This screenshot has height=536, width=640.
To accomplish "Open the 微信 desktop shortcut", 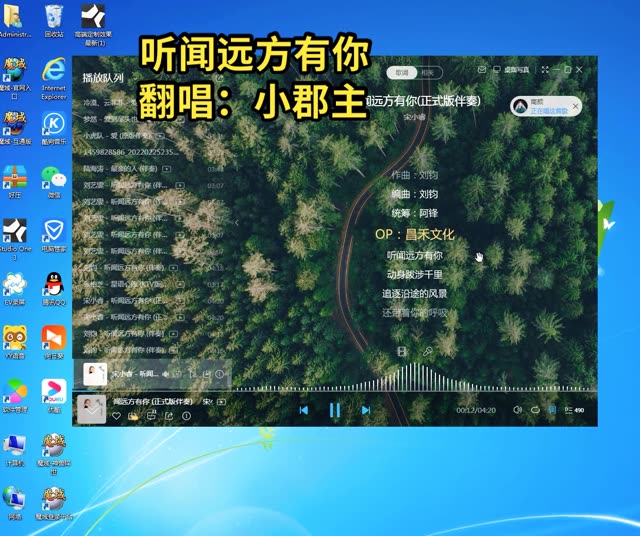I will (53, 182).
